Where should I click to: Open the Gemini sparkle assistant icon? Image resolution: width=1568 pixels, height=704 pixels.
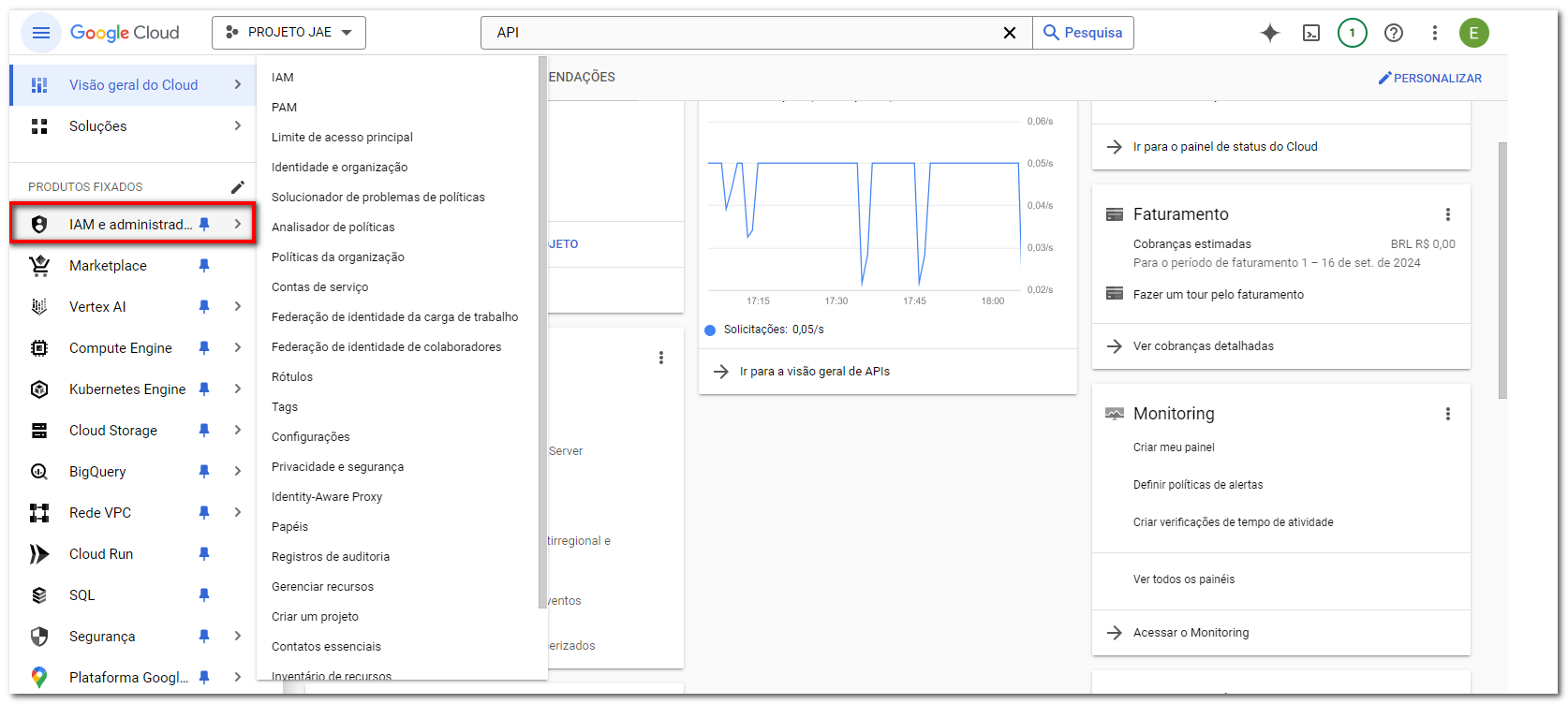[1270, 33]
